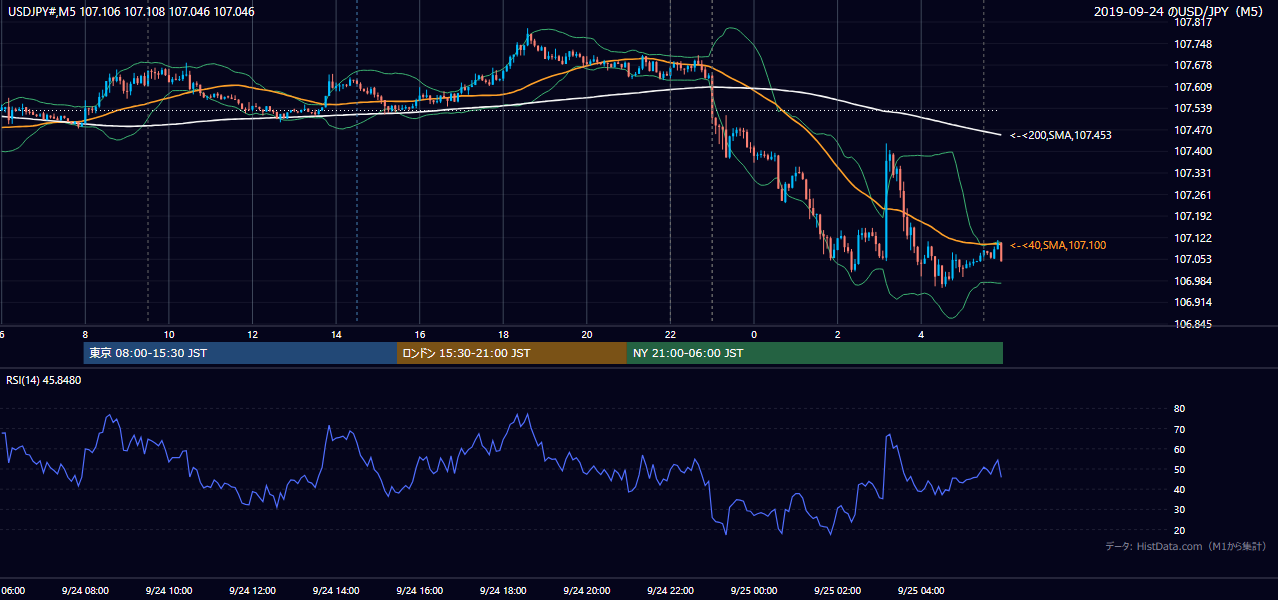
Task: Click the 9/24 22:00 bottom date label
Action: (670, 591)
